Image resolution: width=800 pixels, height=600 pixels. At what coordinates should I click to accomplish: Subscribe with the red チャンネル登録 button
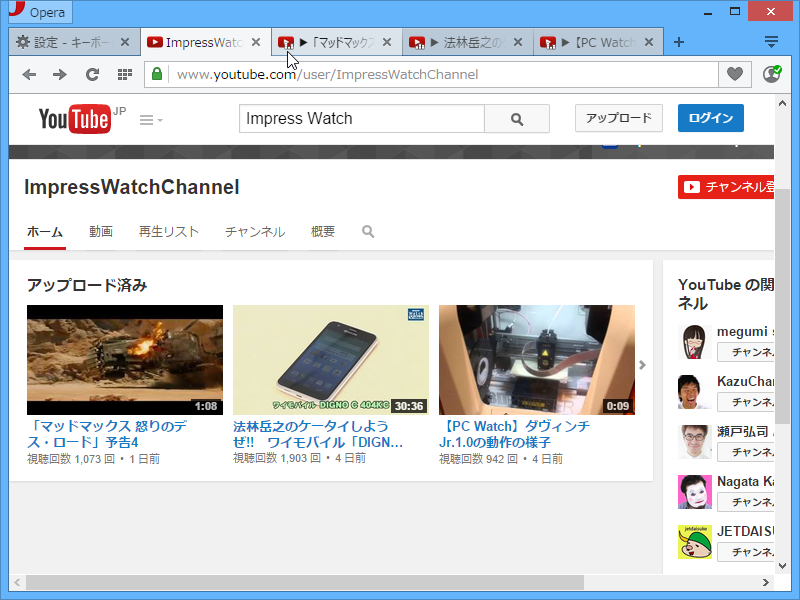click(726, 187)
